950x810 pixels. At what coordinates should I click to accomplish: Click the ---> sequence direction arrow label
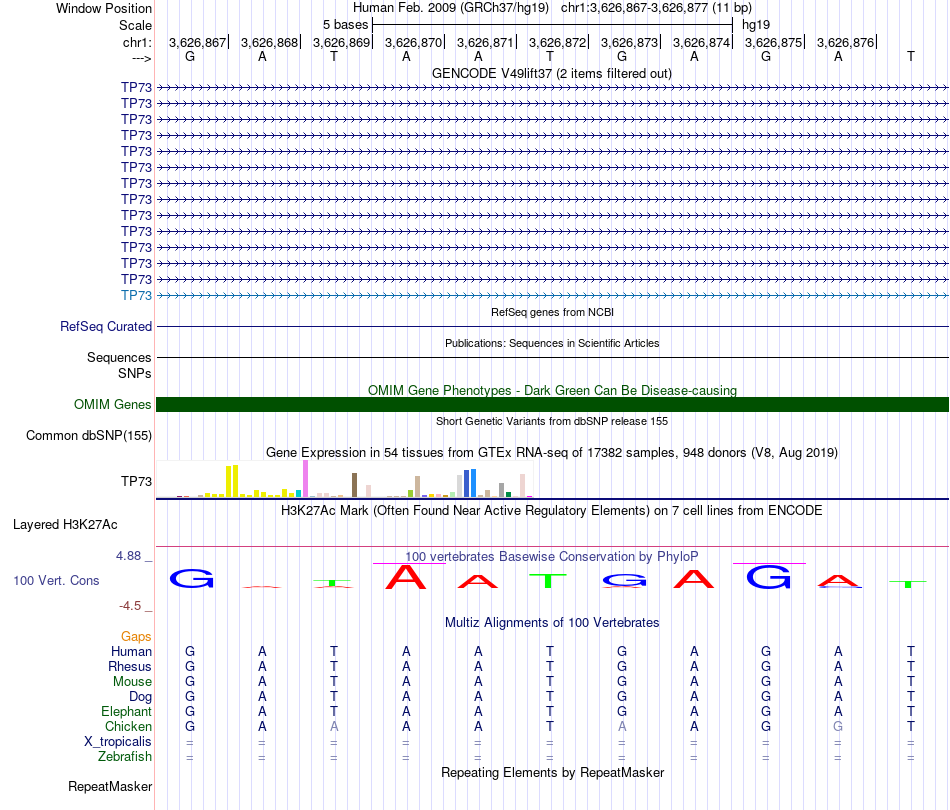coord(142,58)
